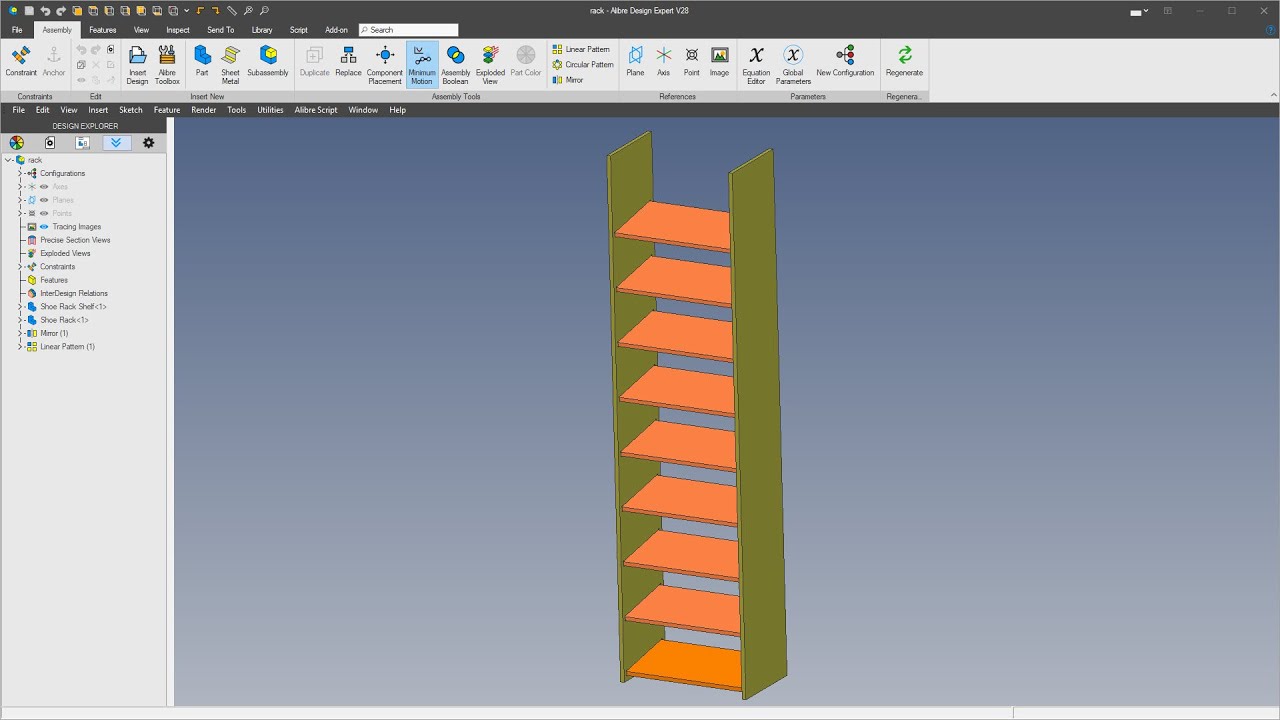Insert a reference Image
The height and width of the screenshot is (720, 1280).
(719, 61)
